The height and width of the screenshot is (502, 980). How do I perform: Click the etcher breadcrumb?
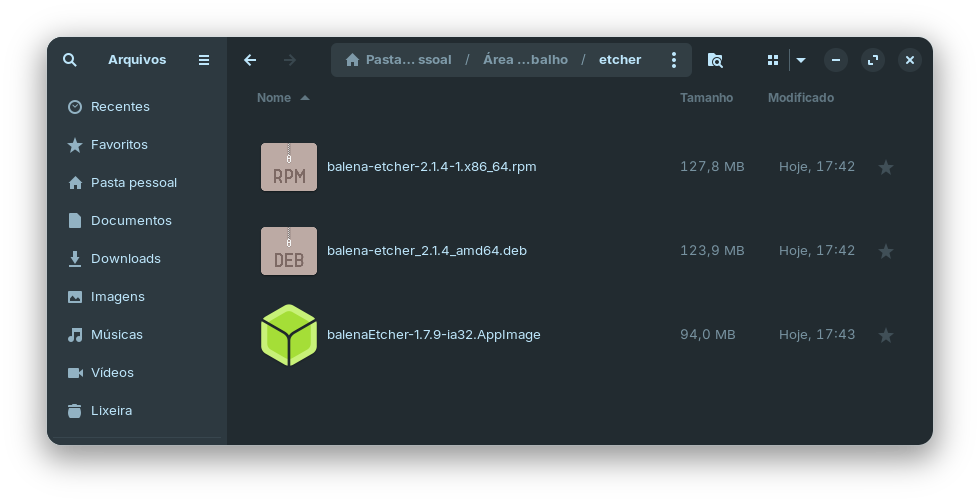pyautogui.click(x=620, y=60)
